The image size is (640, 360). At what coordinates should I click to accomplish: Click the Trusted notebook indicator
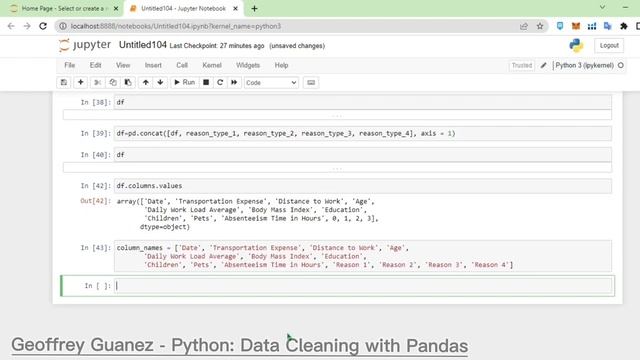[522, 65]
